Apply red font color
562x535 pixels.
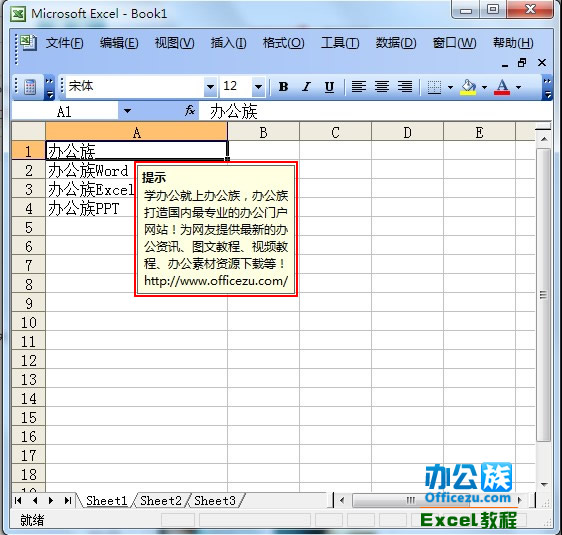click(502, 87)
